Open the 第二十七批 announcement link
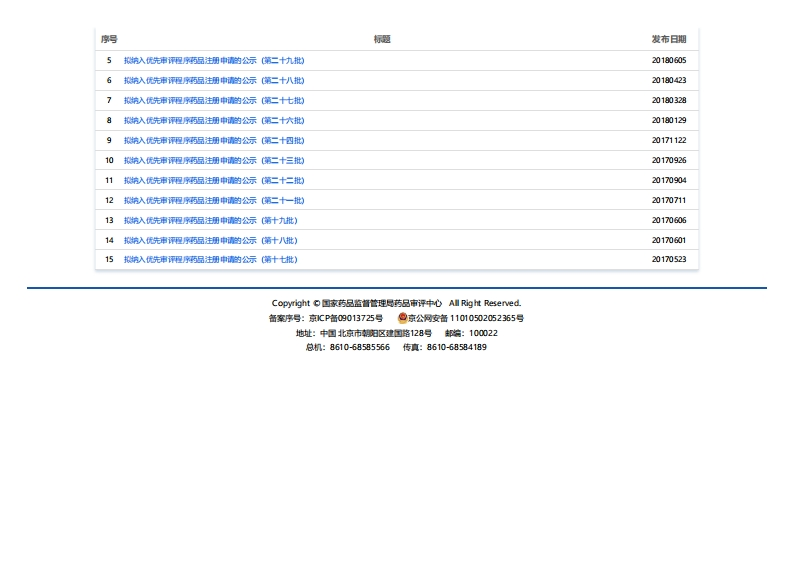This screenshot has width=793, height=561. [x=214, y=101]
